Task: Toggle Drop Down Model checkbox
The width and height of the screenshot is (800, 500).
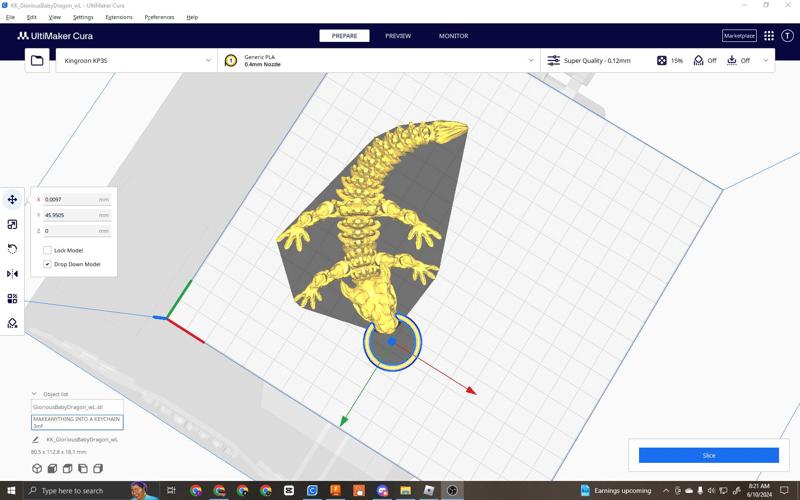Action: pyautogui.click(x=47, y=264)
